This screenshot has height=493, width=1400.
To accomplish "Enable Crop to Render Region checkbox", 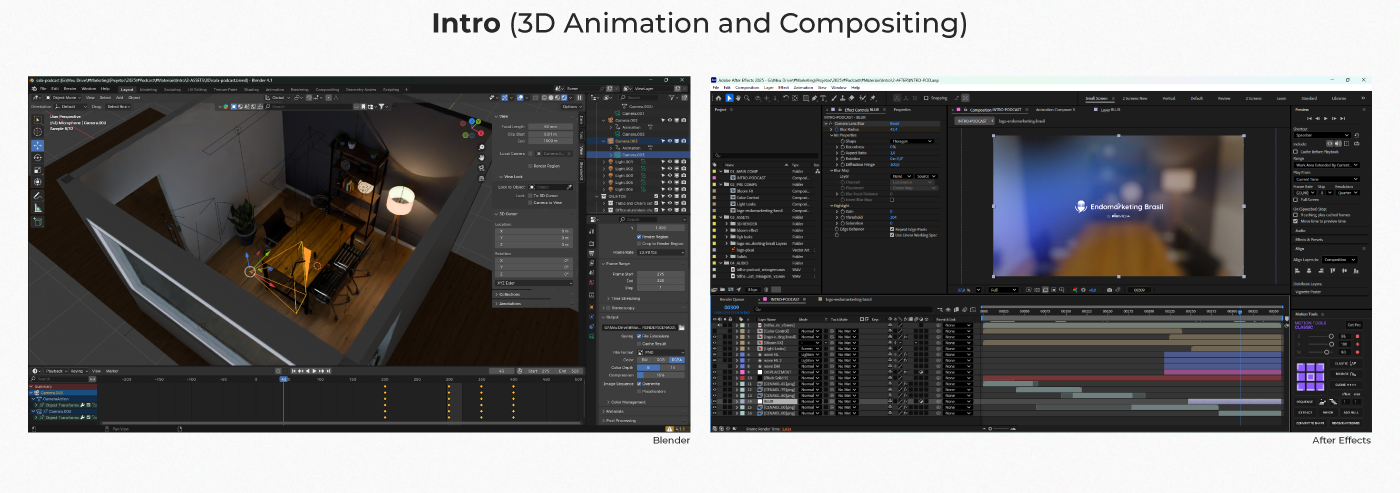I will pyautogui.click(x=639, y=244).
